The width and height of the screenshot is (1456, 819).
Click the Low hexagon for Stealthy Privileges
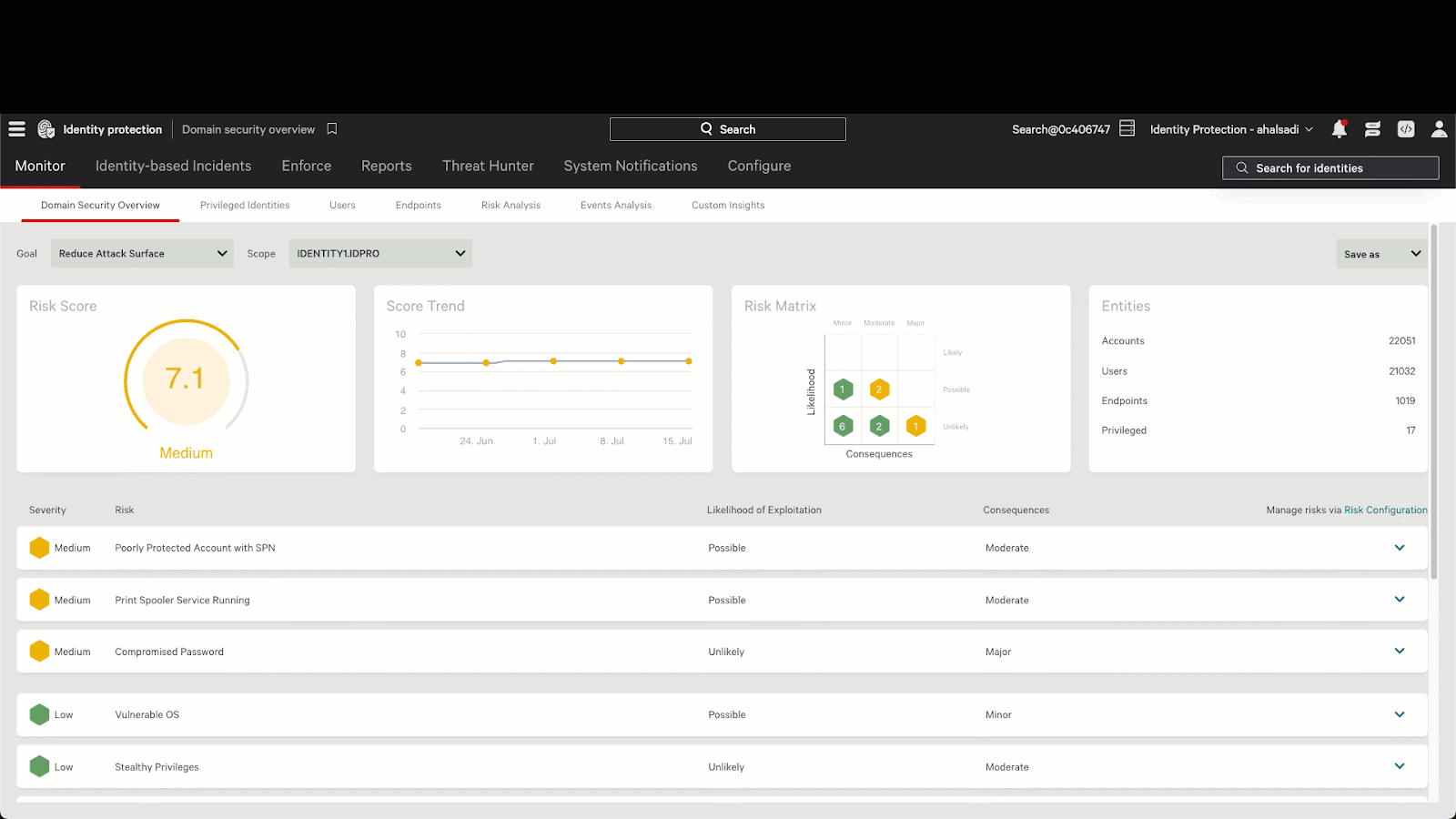click(39, 766)
